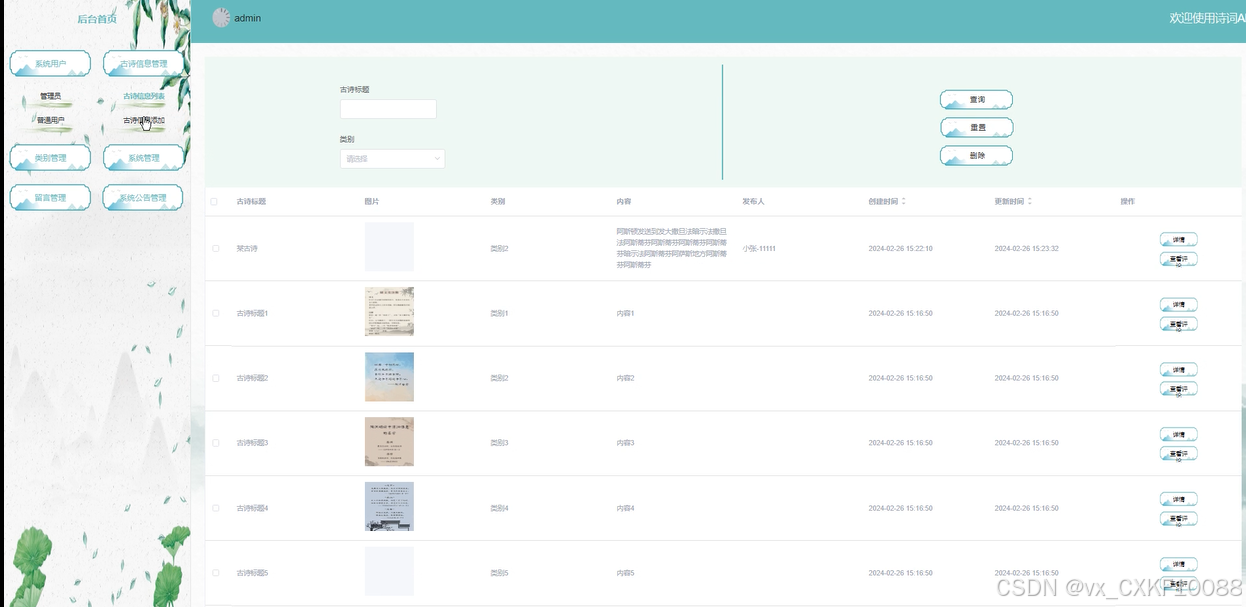Click the 古诗标题4 title cell
The height and width of the screenshot is (607, 1246).
coord(252,508)
